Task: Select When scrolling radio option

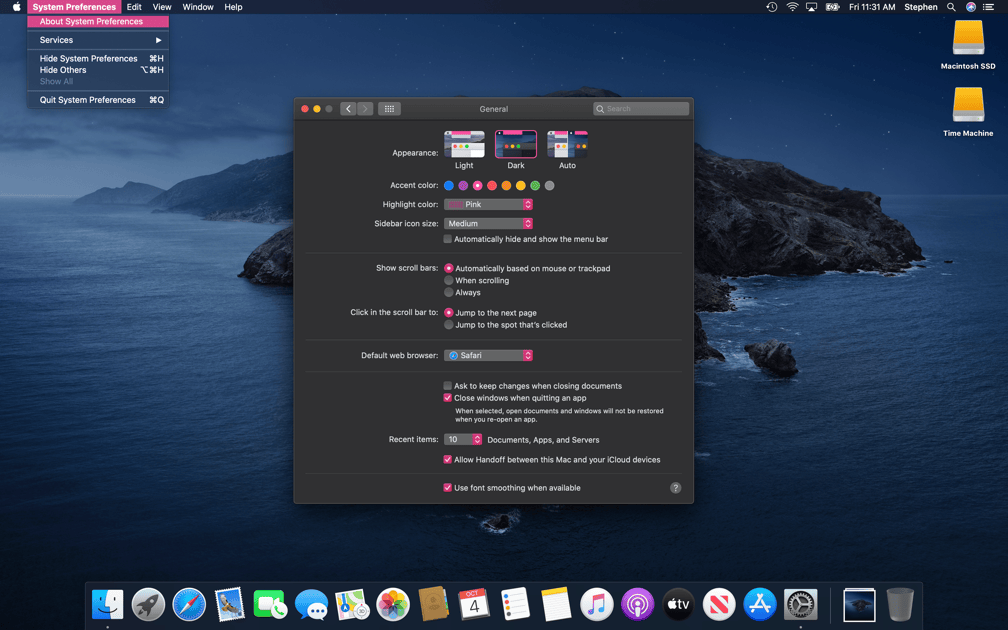Action: tap(449, 280)
